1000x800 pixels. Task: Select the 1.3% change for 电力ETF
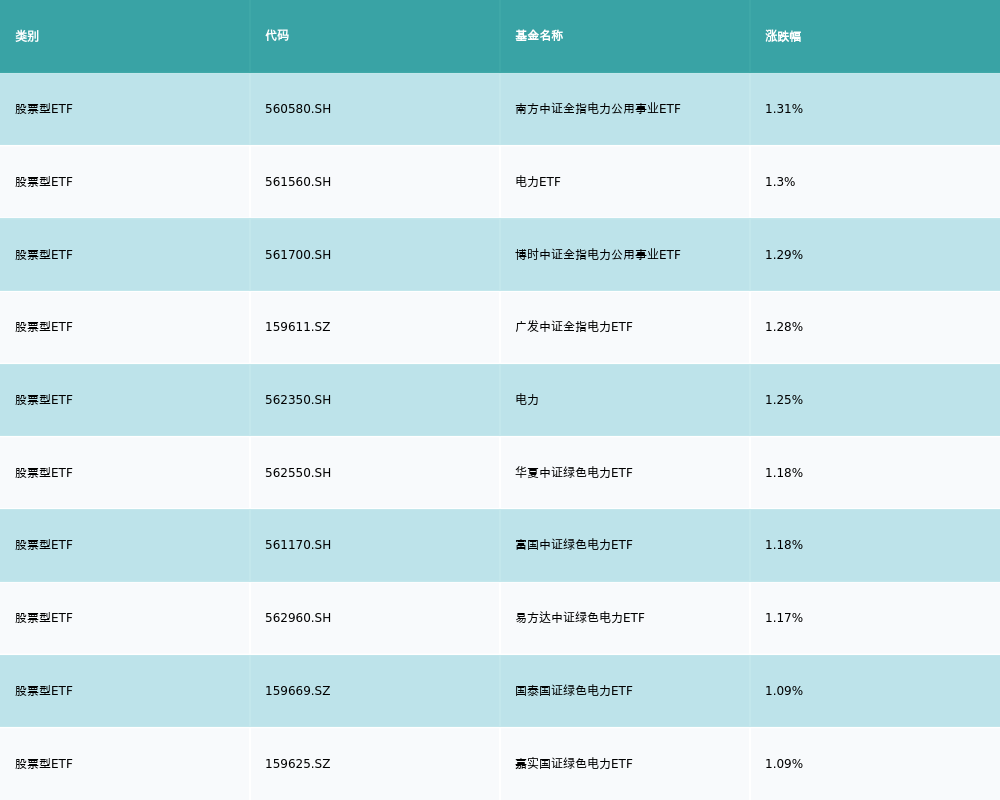[x=780, y=182]
